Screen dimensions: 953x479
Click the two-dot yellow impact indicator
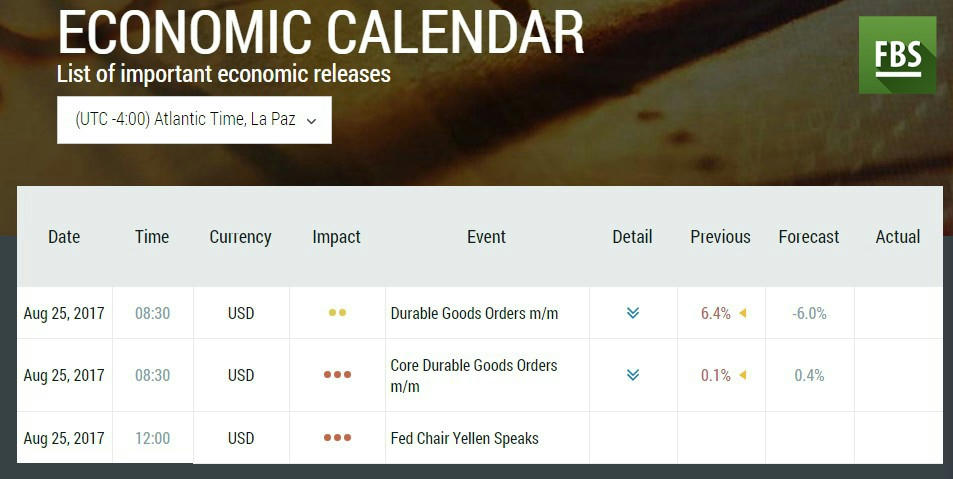(x=337, y=313)
